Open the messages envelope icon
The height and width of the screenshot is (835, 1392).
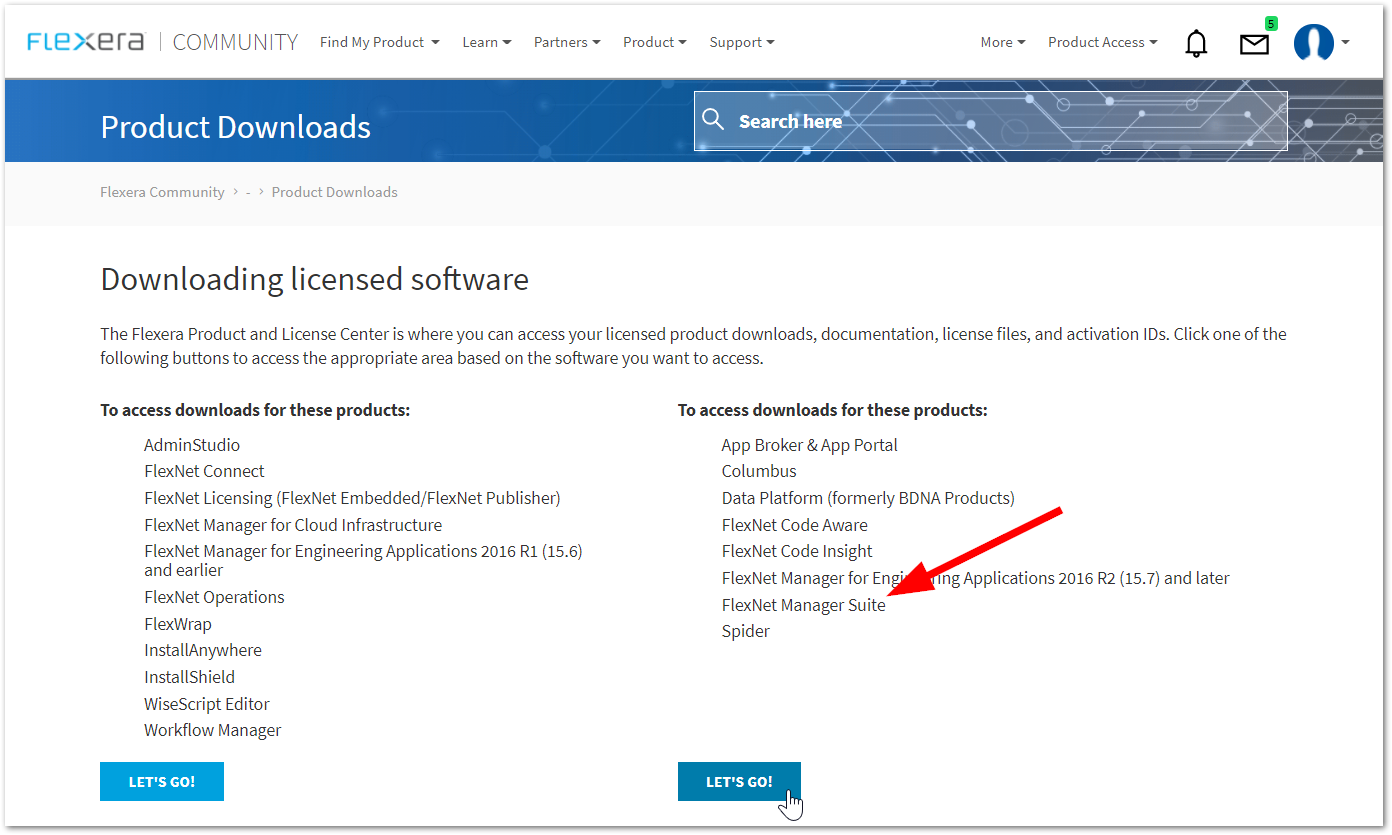click(1254, 44)
